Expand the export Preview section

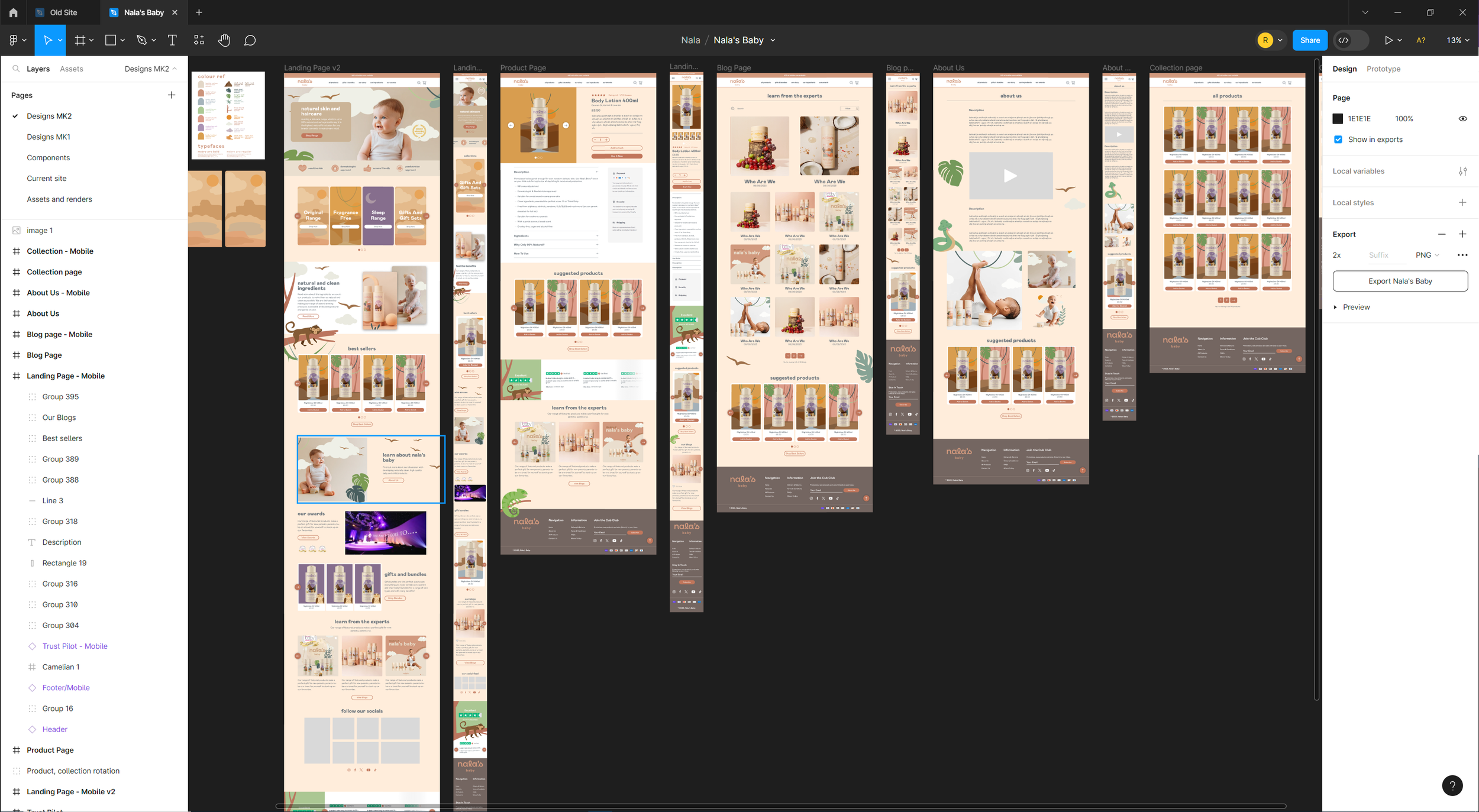[x=1335, y=307]
